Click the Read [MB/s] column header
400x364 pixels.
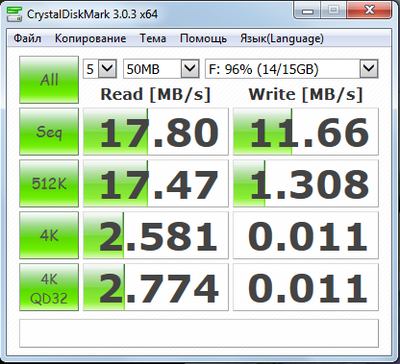[156, 95]
